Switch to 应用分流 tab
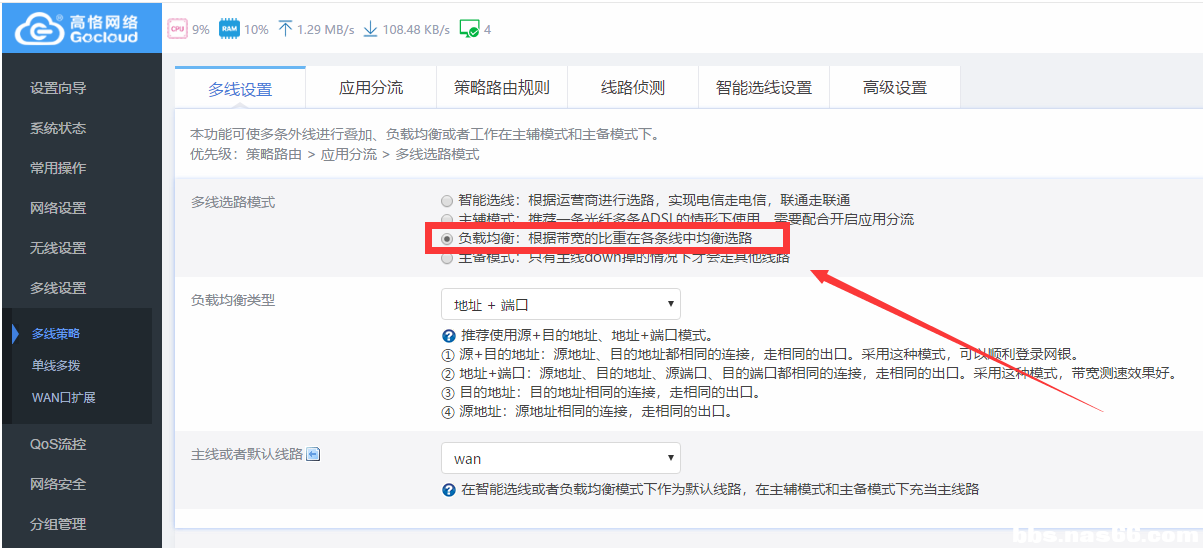The width and height of the screenshot is (1203, 548). coord(371,88)
